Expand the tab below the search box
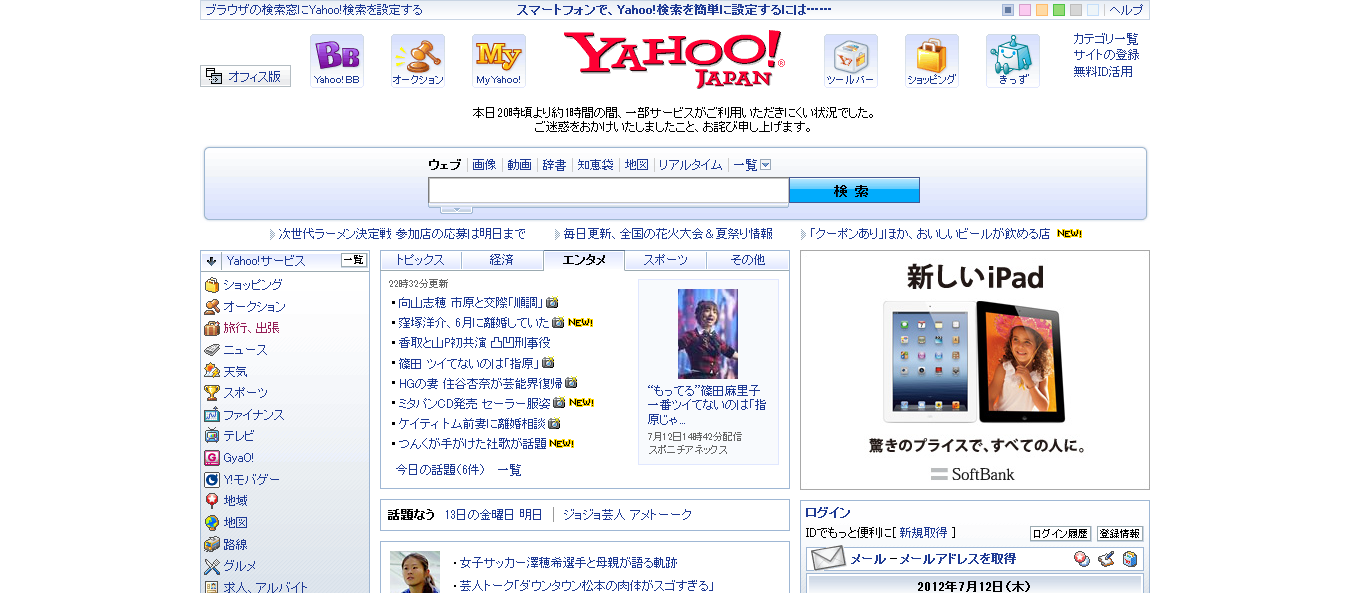Image resolution: width=1349 pixels, height=593 pixels. pyautogui.click(x=457, y=209)
